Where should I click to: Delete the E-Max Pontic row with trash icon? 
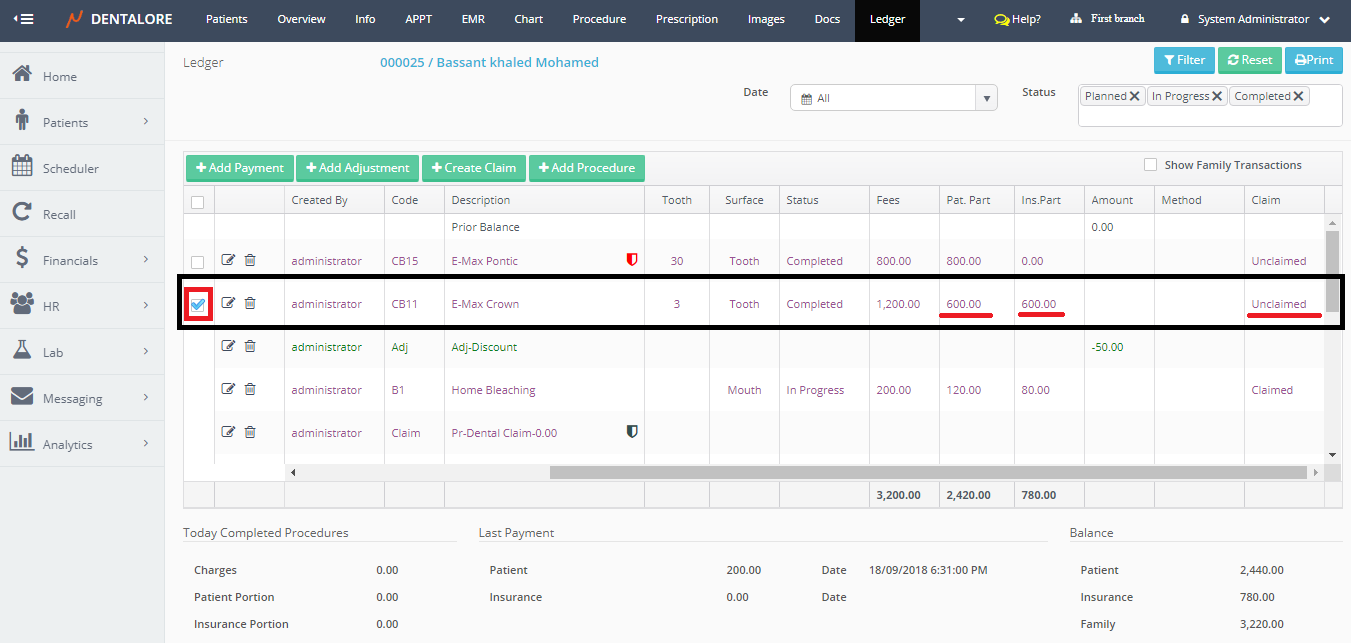(250, 260)
